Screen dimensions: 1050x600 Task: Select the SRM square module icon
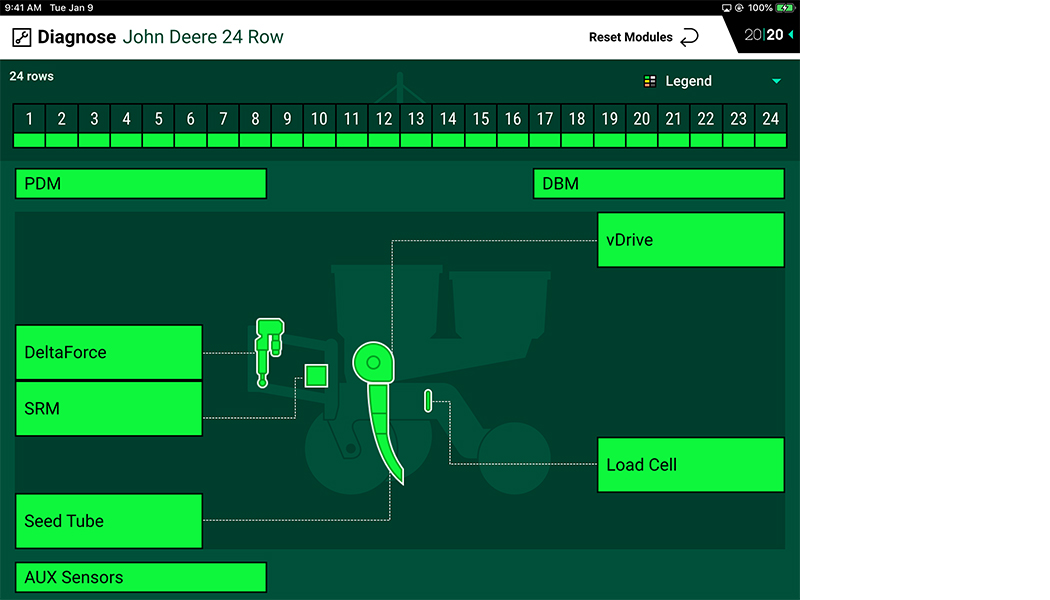point(316,376)
